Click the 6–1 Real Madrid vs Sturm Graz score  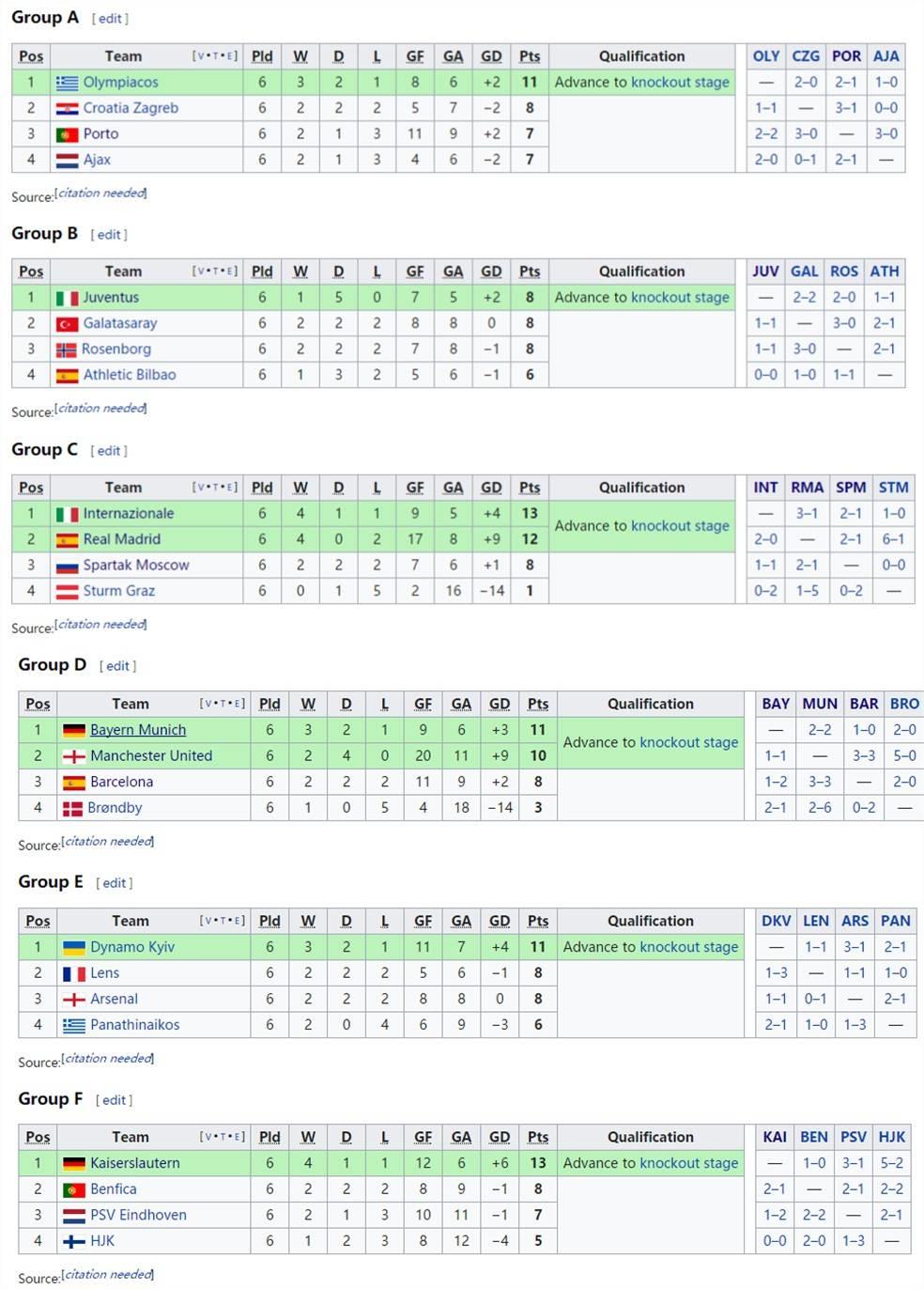(x=893, y=539)
